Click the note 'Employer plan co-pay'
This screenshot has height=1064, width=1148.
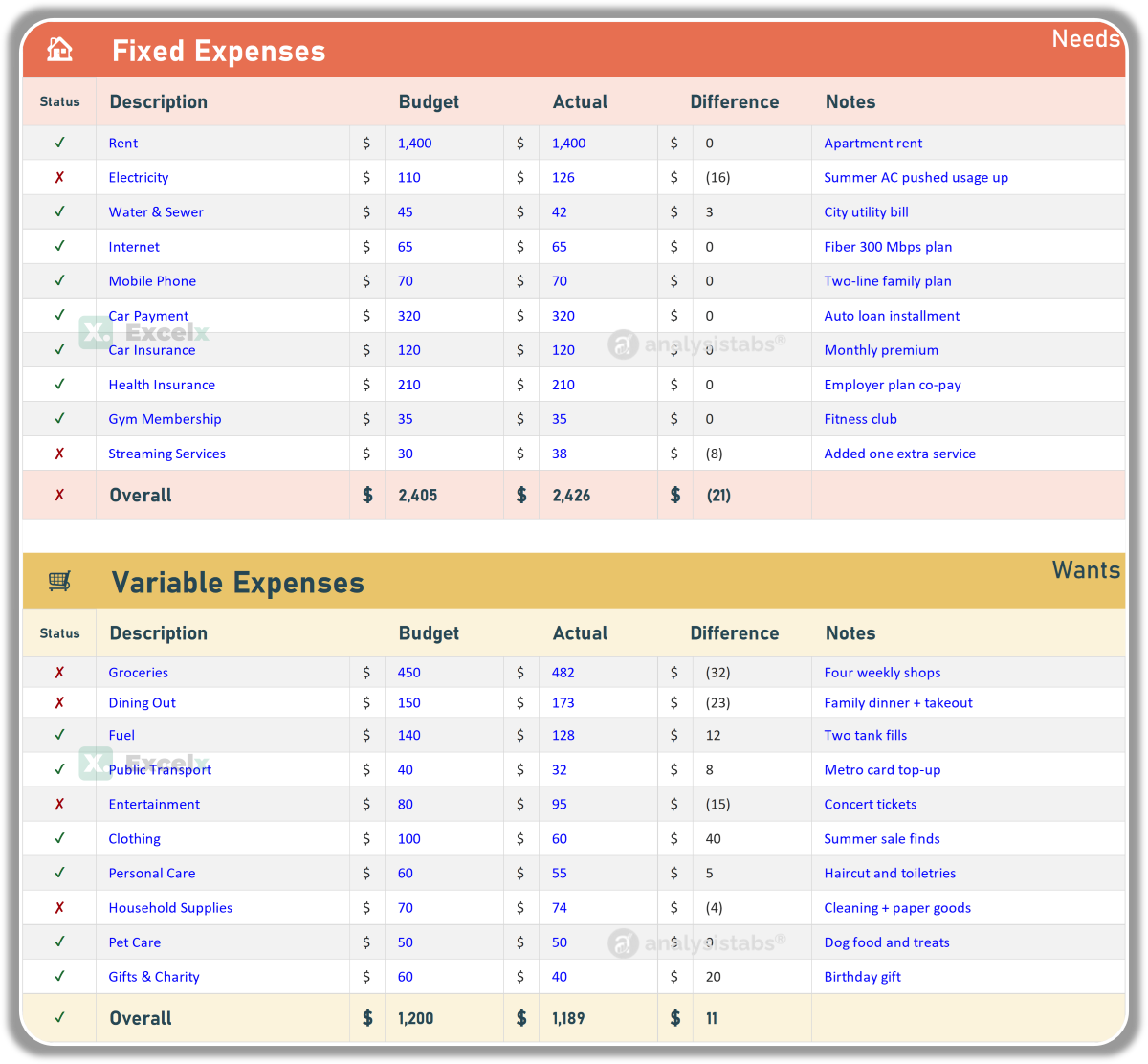[893, 384]
